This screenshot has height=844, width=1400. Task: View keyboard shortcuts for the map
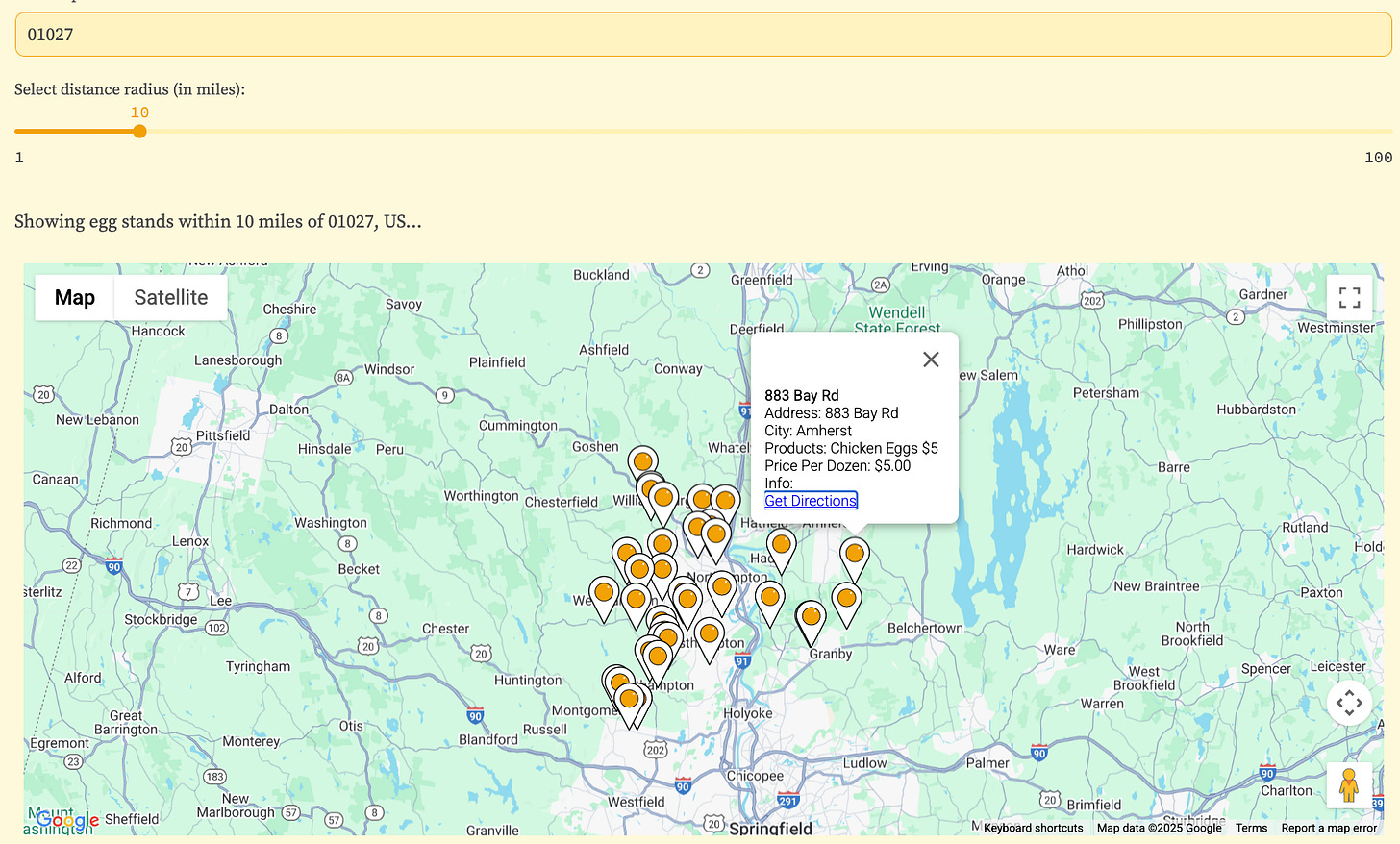coord(1033,828)
